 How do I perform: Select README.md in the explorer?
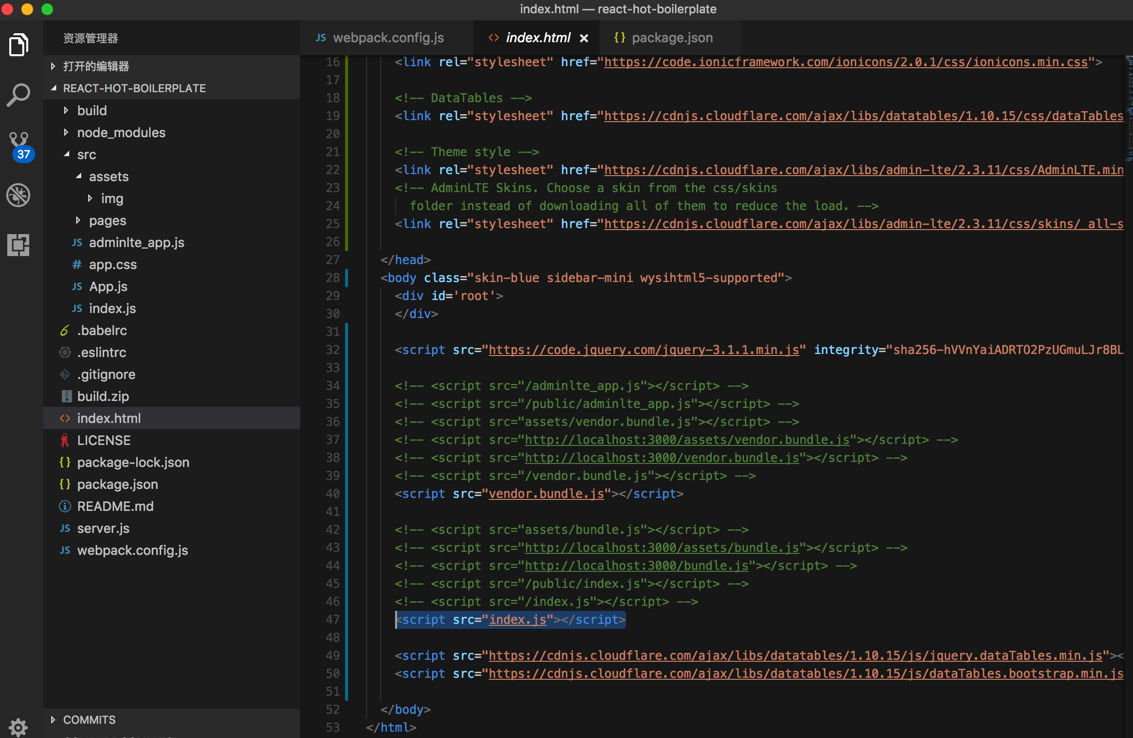tap(115, 506)
